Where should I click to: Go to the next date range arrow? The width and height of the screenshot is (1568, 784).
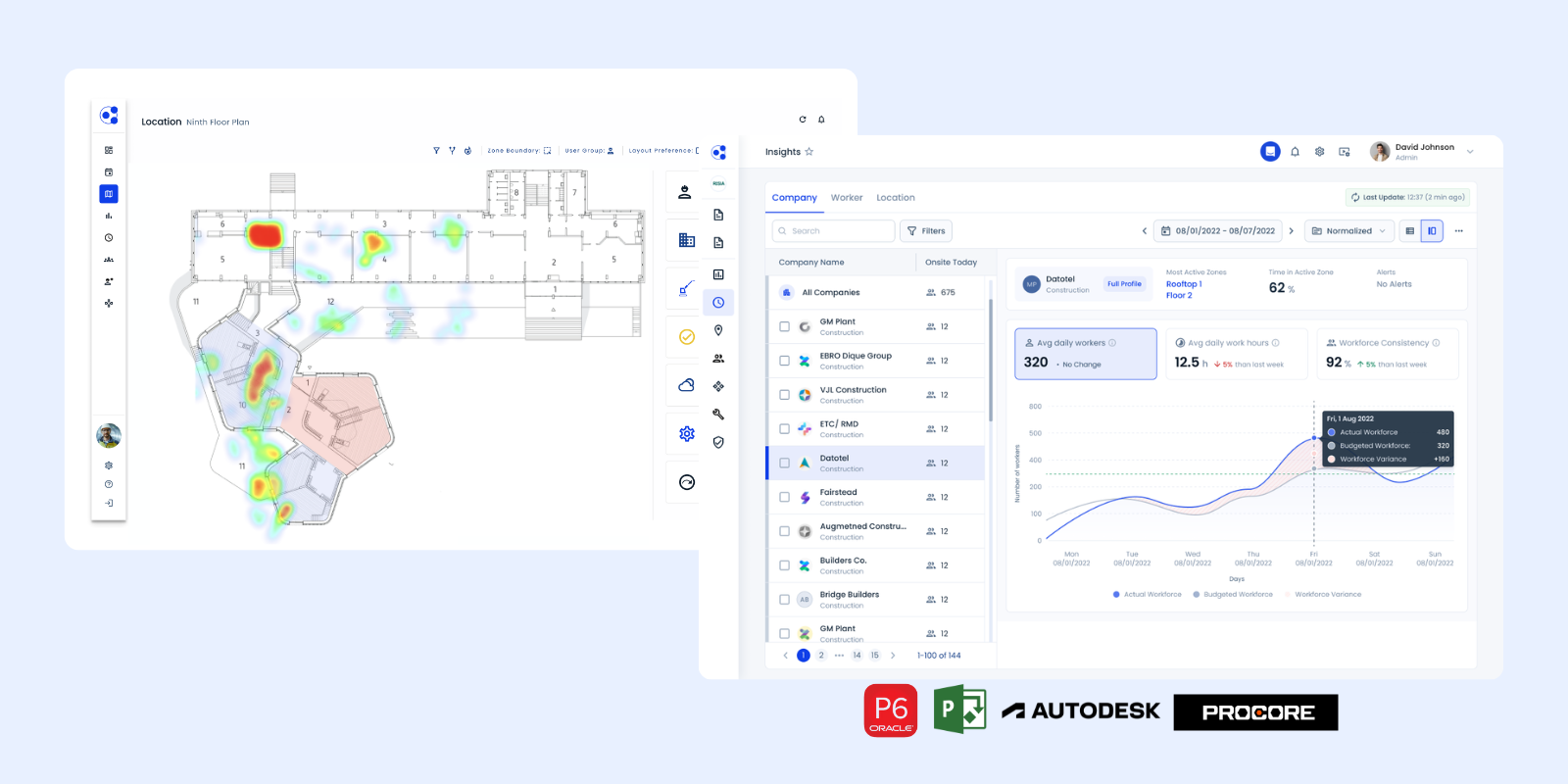click(1292, 231)
